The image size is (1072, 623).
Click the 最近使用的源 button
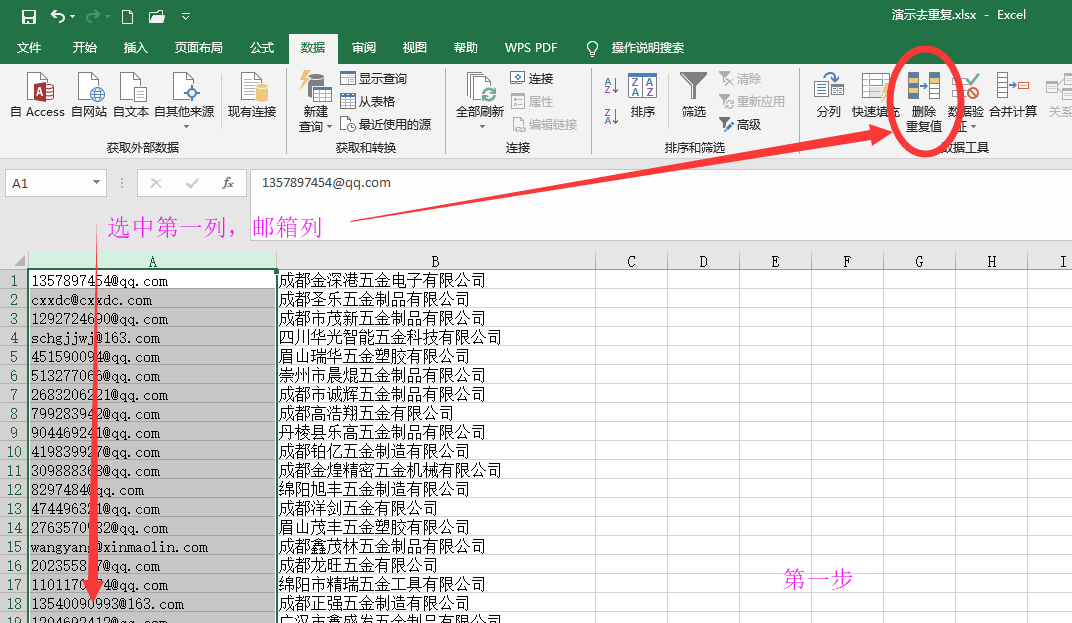click(386, 124)
